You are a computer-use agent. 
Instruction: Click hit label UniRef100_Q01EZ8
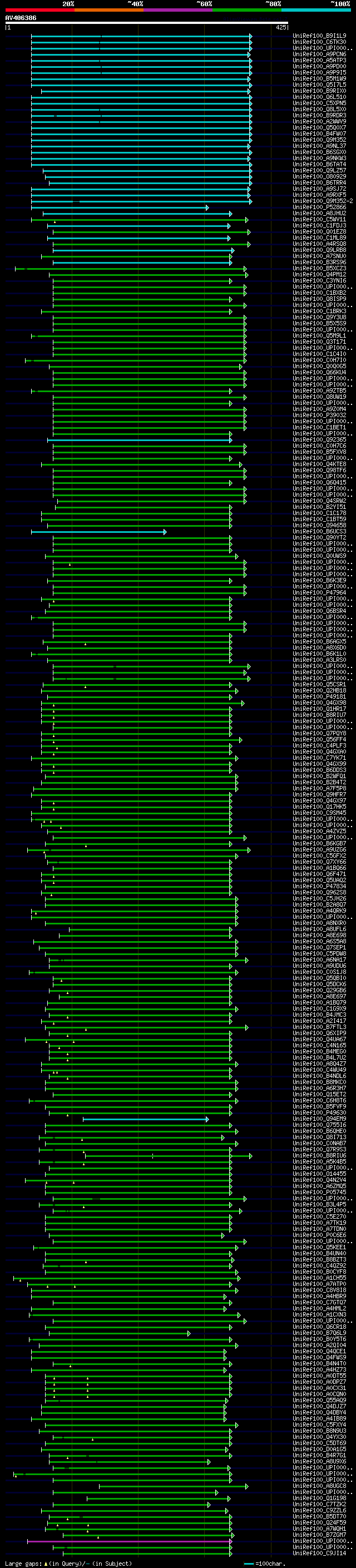click(x=319, y=231)
